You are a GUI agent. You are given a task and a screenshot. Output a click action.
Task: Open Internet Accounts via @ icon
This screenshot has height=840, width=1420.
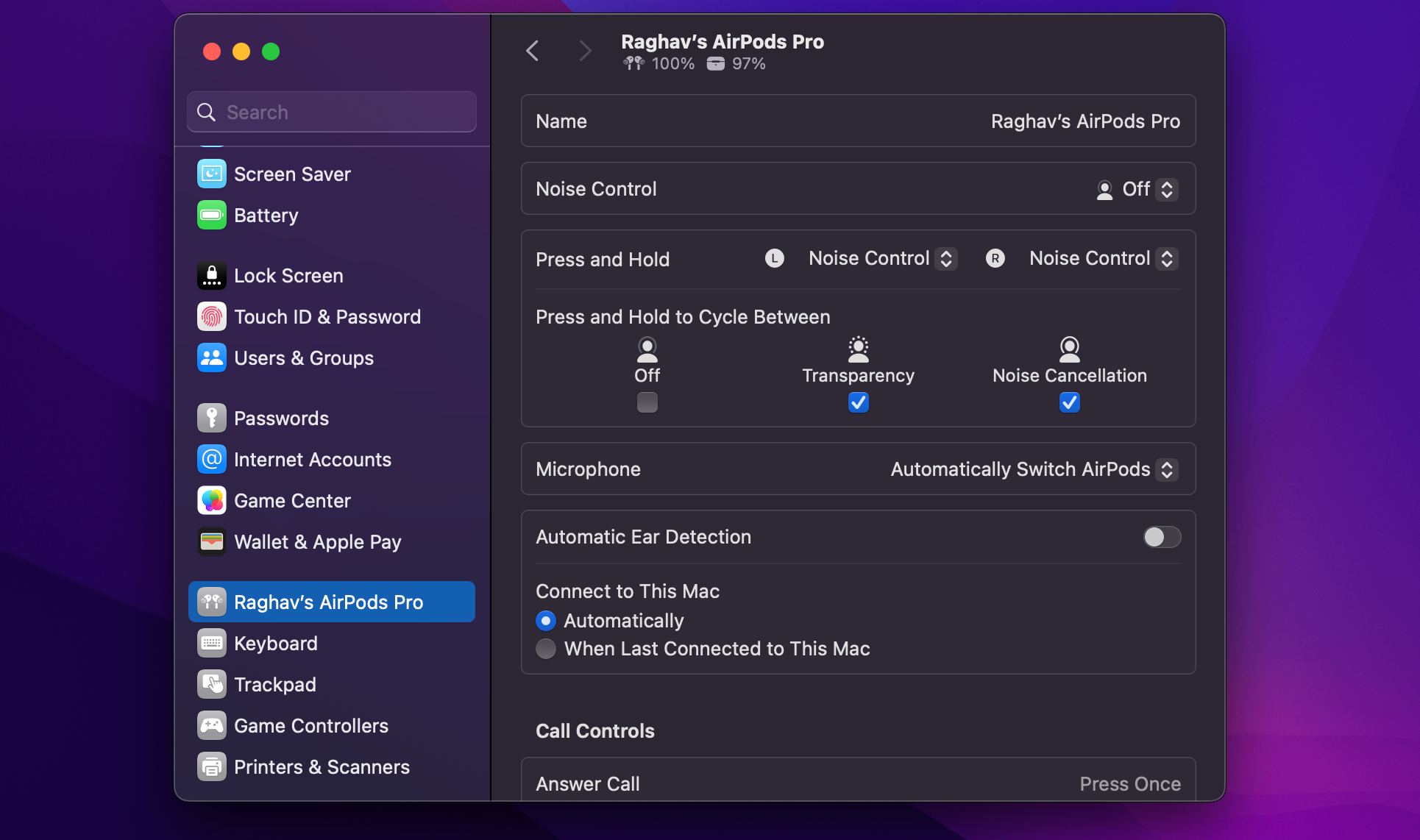pos(211,459)
